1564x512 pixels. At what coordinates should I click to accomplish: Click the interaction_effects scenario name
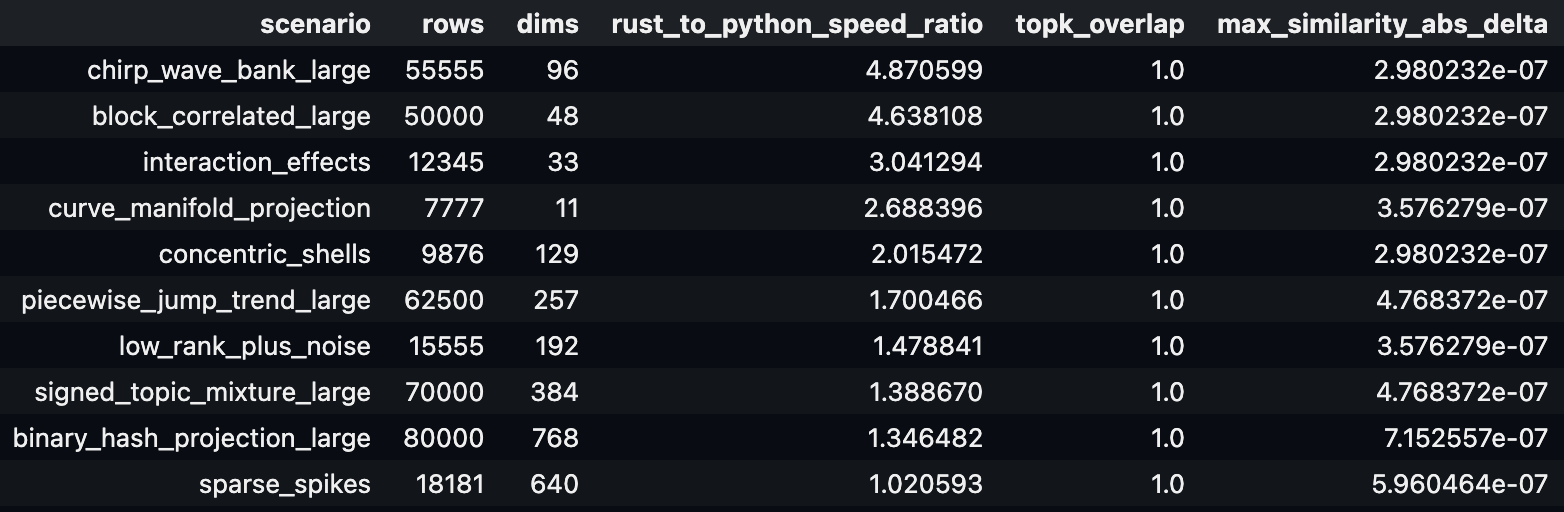point(256,162)
